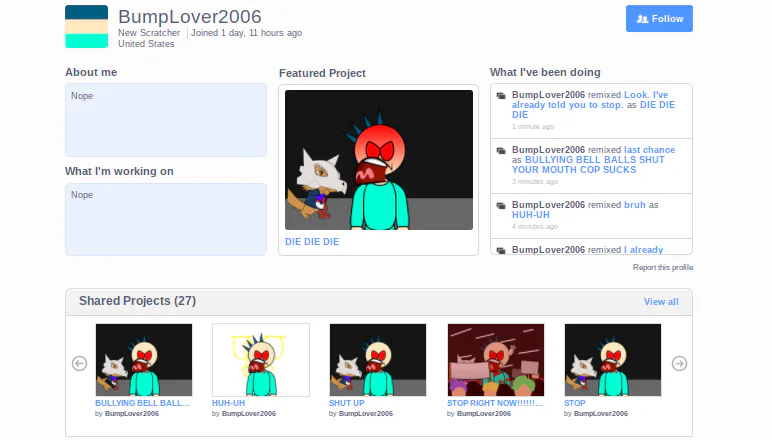
Task: Click '4 minutes ago' timestamp
Action: coord(535,227)
